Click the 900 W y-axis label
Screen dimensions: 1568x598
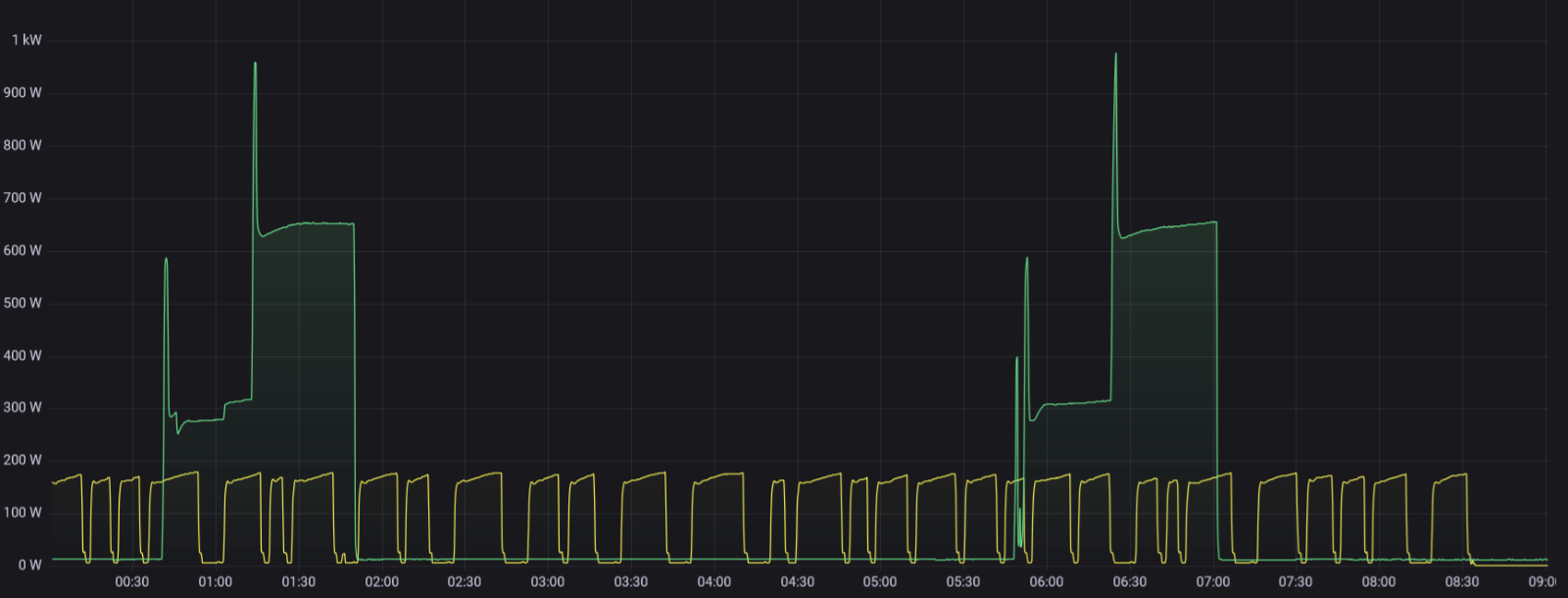(23, 93)
